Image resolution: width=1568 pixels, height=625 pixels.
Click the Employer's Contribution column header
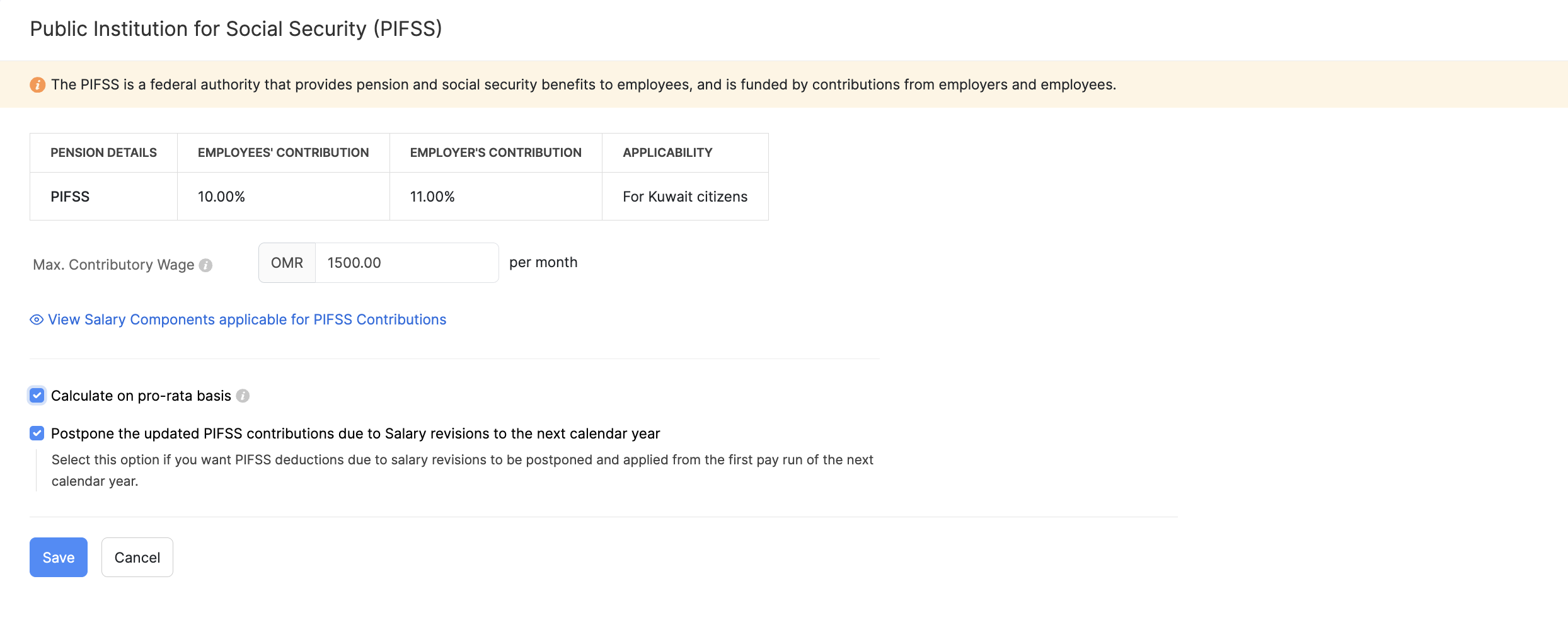coord(495,152)
